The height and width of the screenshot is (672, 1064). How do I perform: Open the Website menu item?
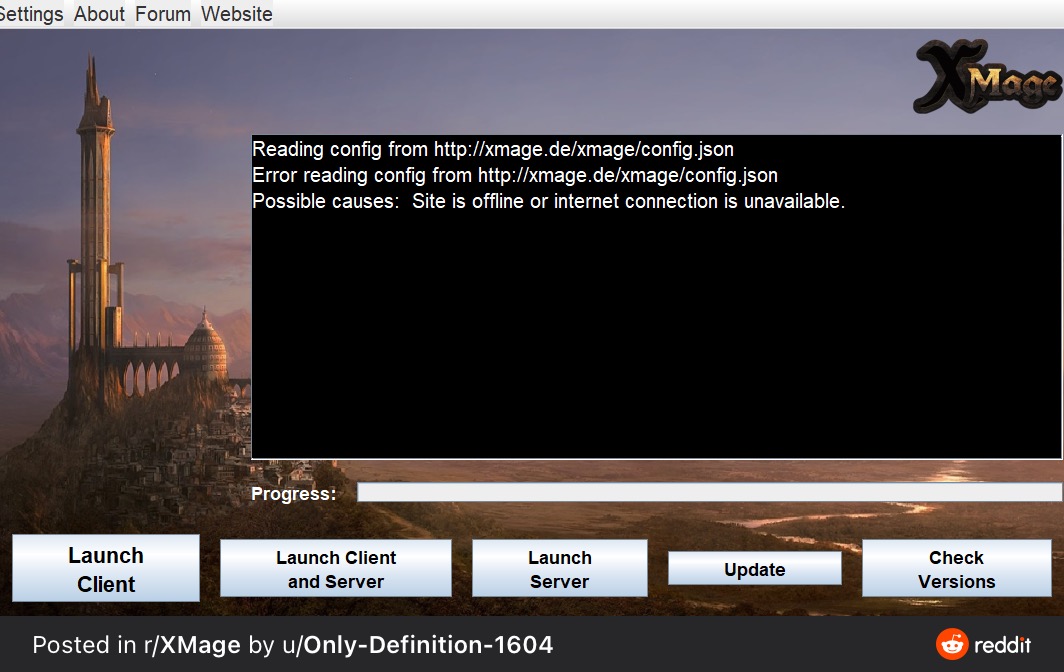(x=237, y=14)
